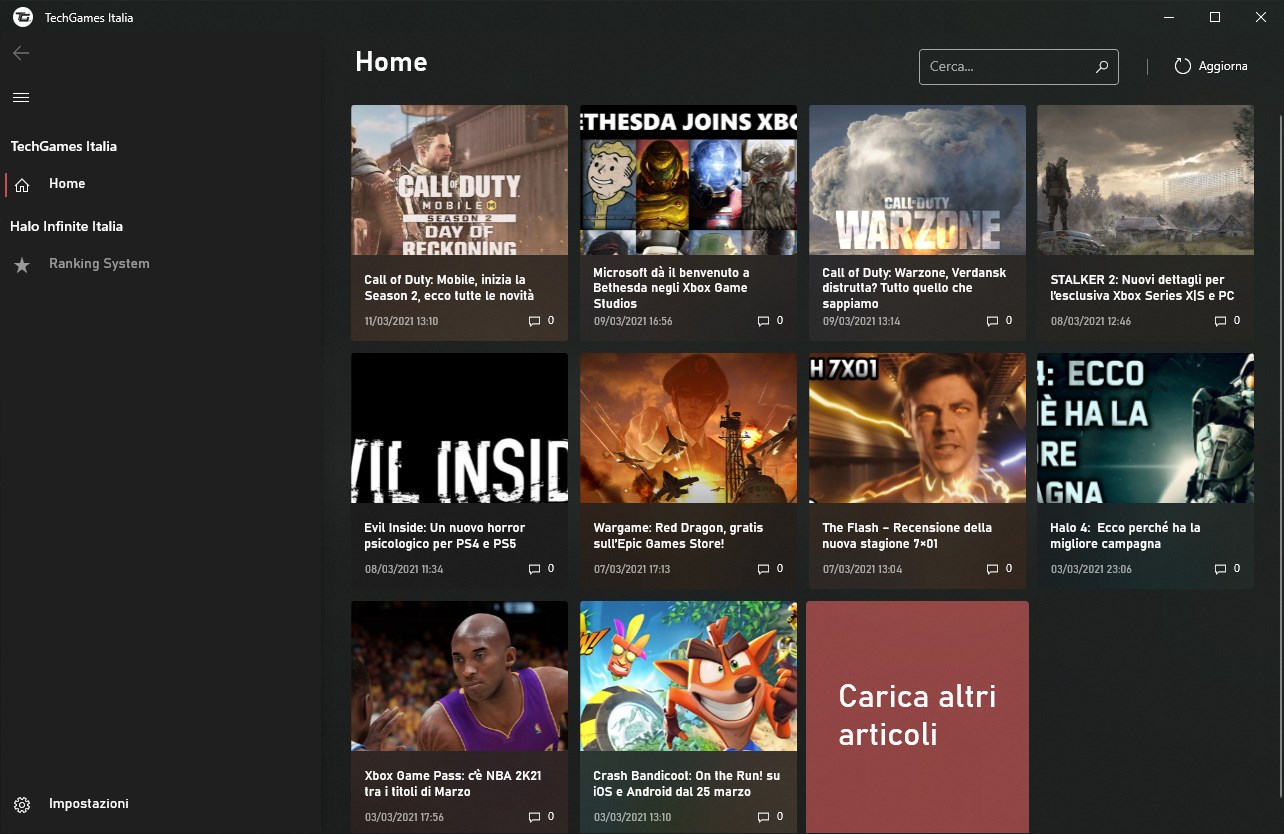Click comment icon on Evil Inside card

click(535, 569)
